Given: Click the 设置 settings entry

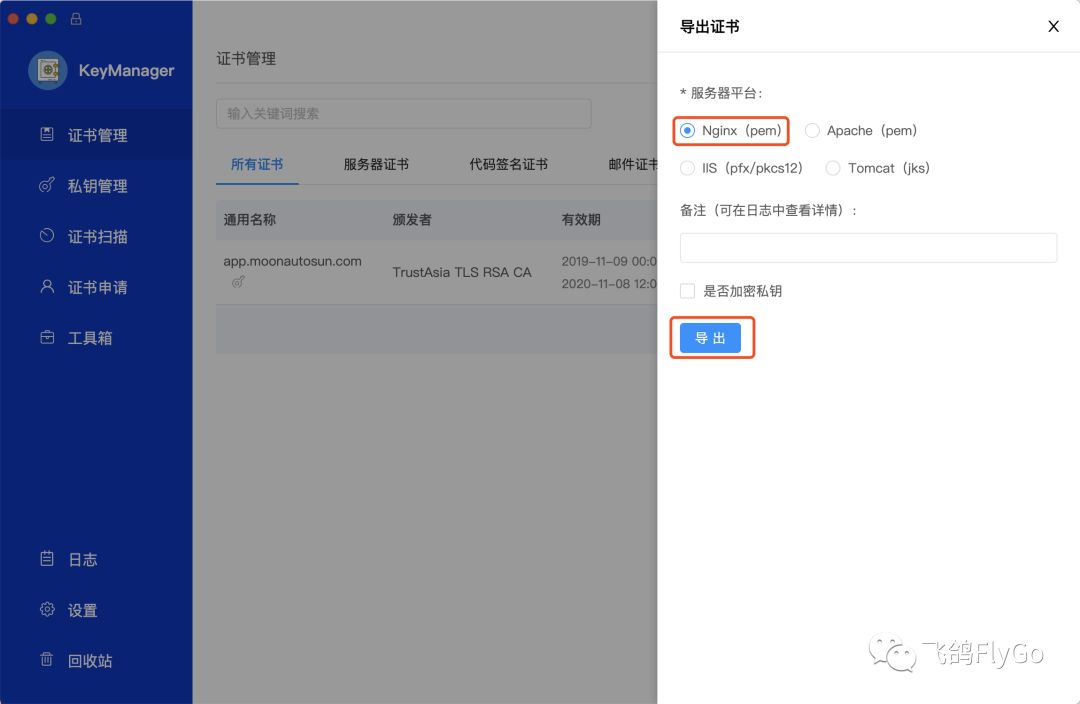Looking at the screenshot, I should tap(46, 610).
